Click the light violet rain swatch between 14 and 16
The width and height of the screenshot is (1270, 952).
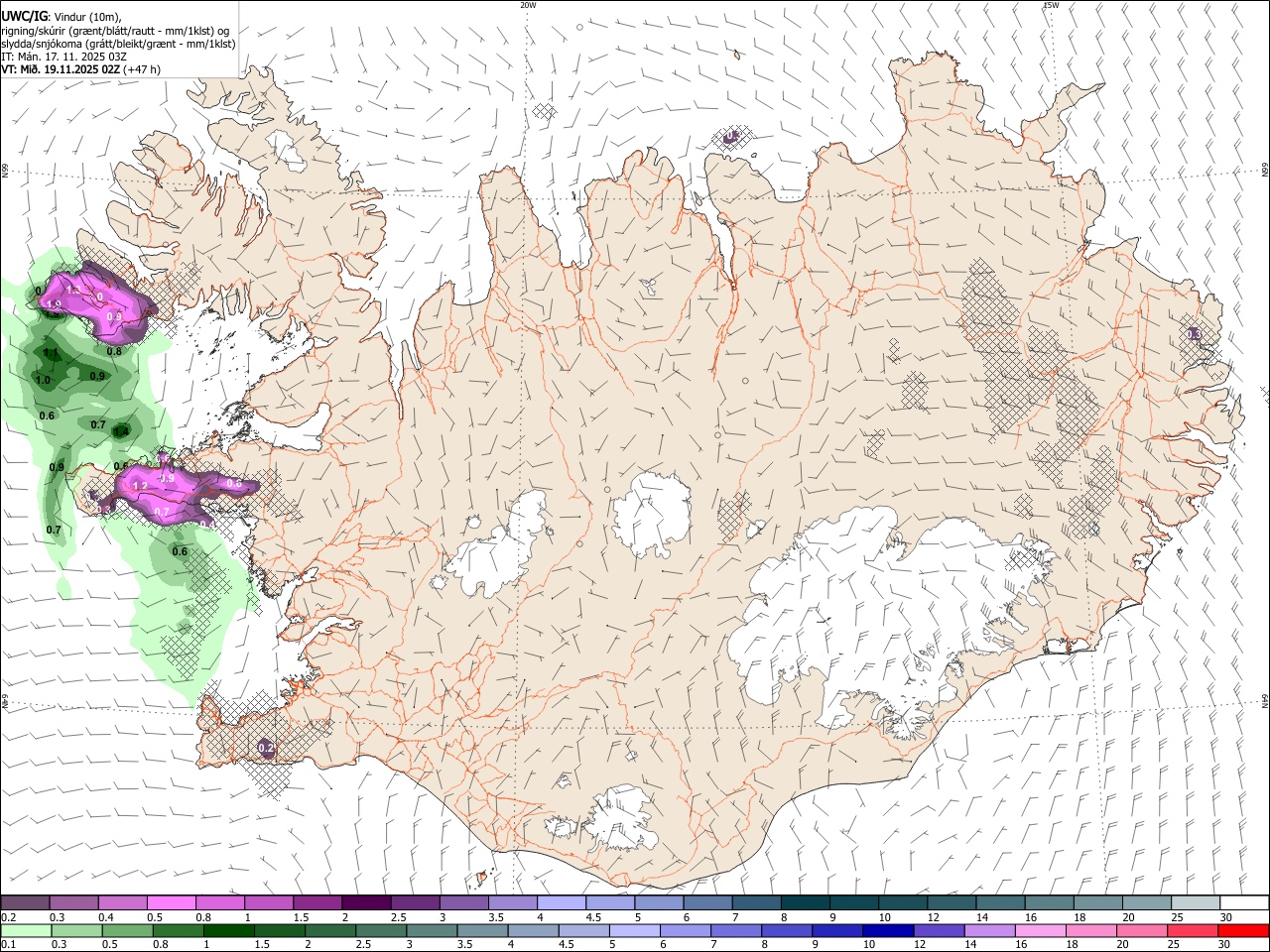coord(989,930)
